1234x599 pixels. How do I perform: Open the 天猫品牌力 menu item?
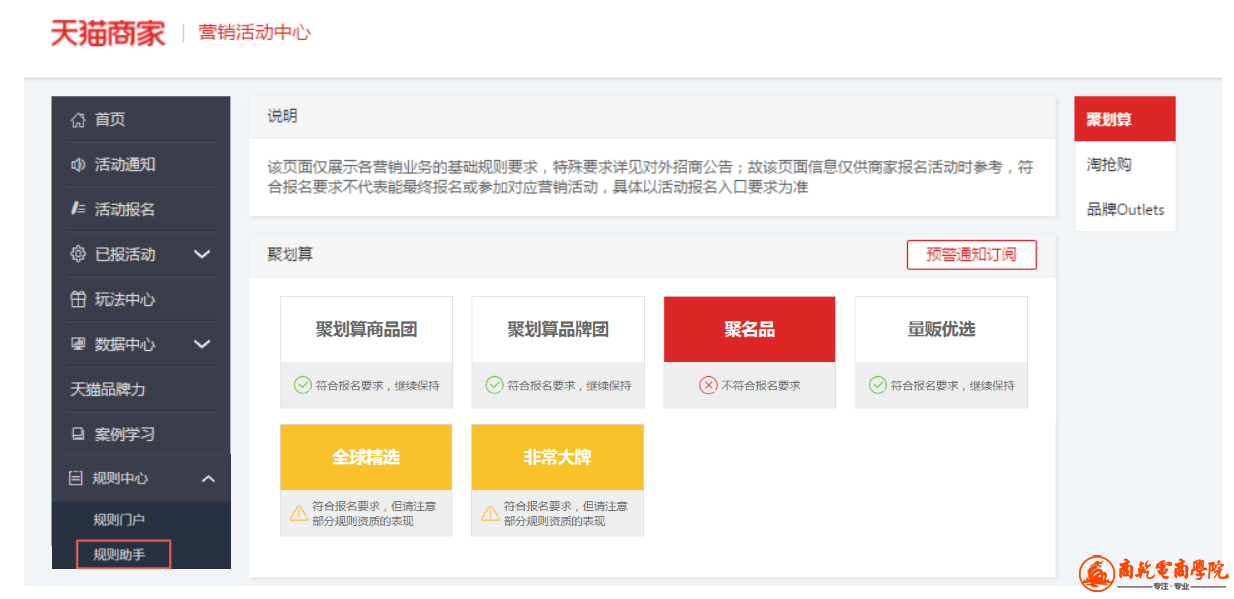click(108, 389)
